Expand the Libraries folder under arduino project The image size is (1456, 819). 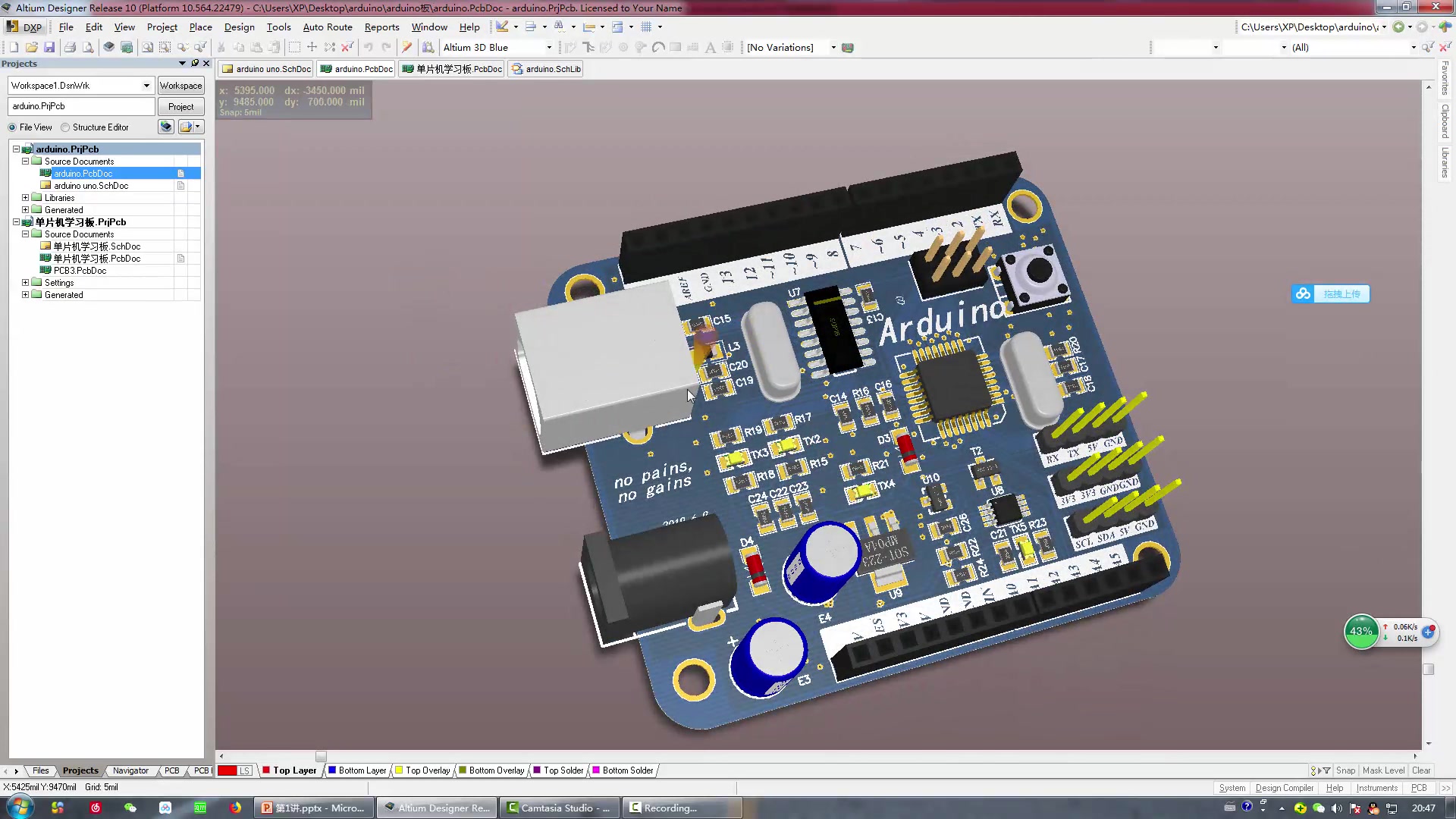point(25,198)
